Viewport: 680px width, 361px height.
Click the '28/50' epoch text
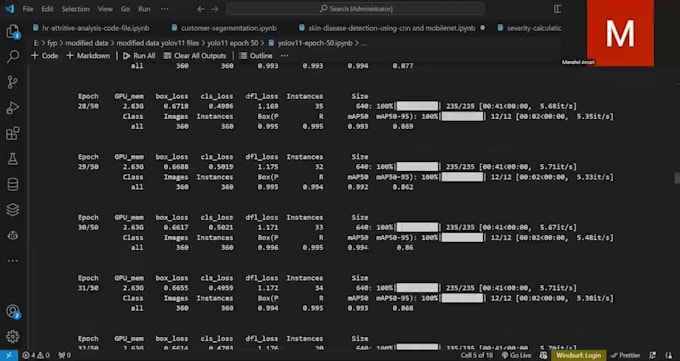click(88, 106)
